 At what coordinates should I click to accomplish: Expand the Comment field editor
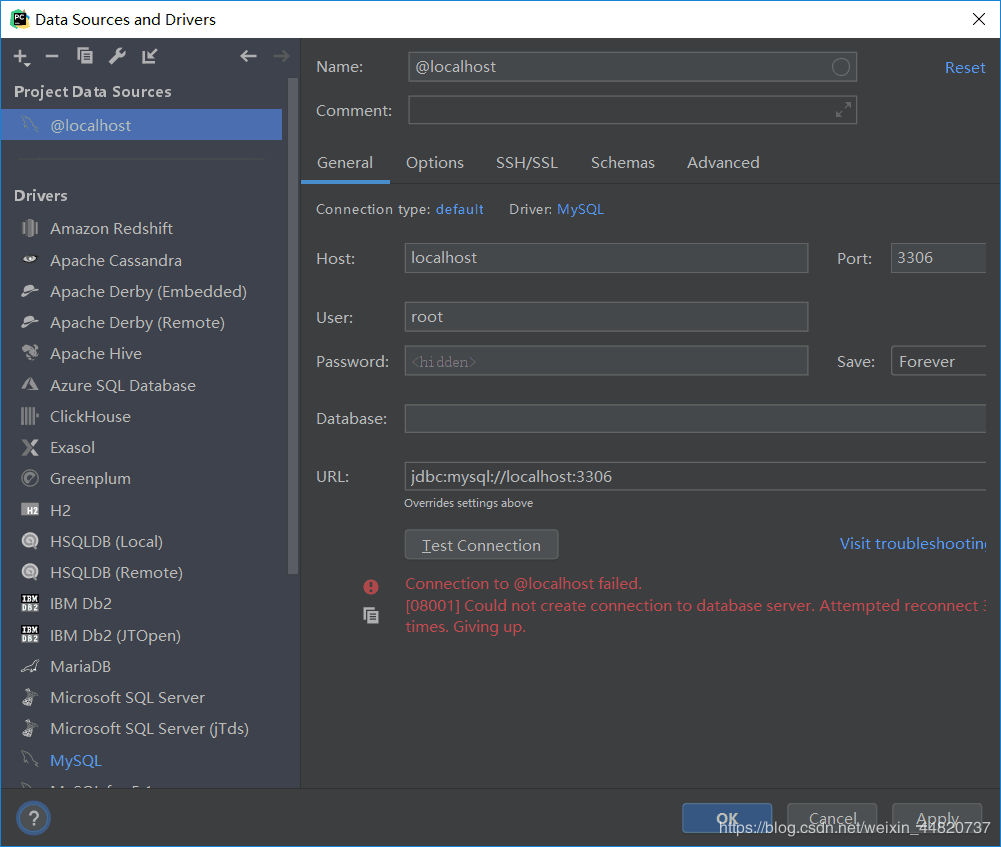click(843, 110)
